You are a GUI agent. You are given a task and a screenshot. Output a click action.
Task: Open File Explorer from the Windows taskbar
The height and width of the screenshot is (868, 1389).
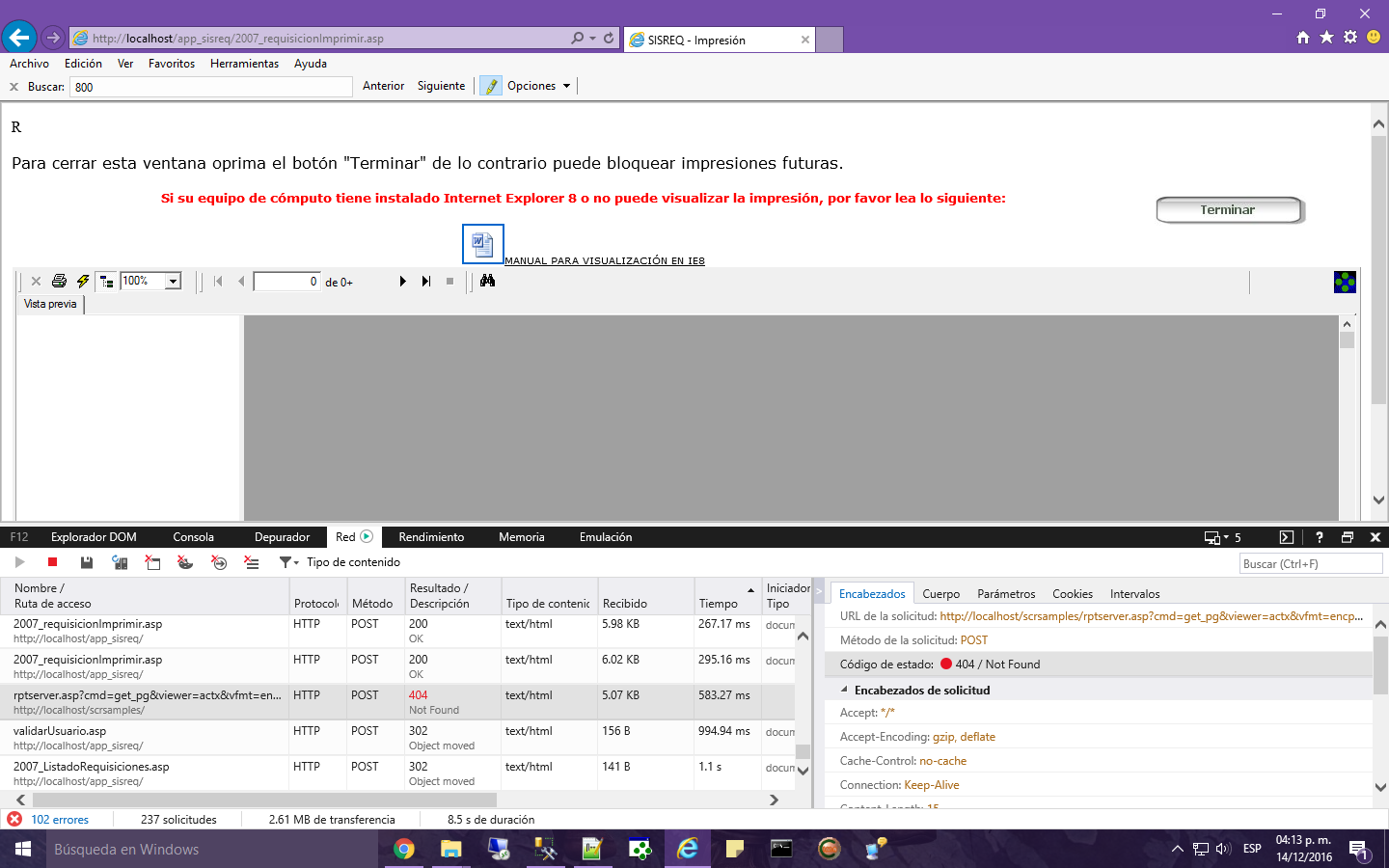tap(450, 849)
